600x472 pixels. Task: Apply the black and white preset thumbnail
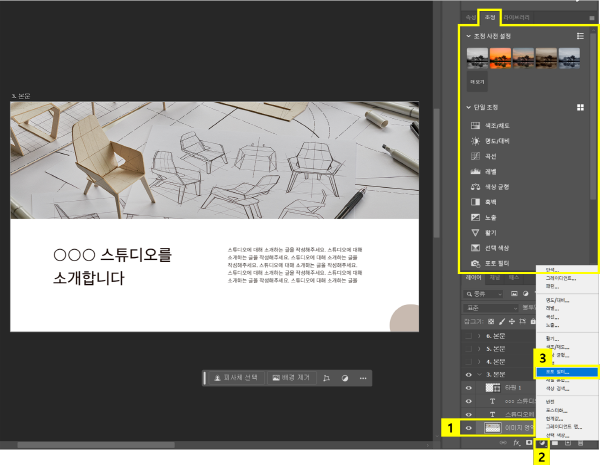(477, 58)
